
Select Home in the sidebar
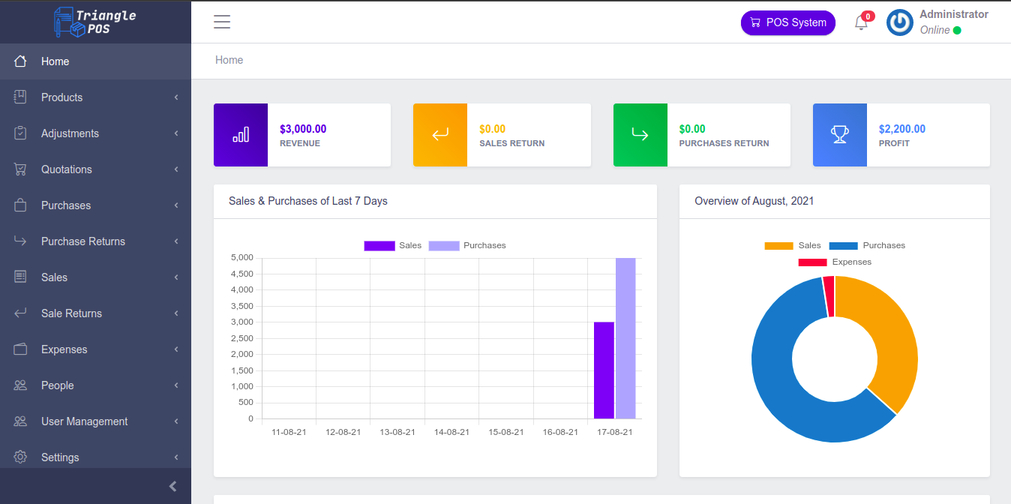55,61
